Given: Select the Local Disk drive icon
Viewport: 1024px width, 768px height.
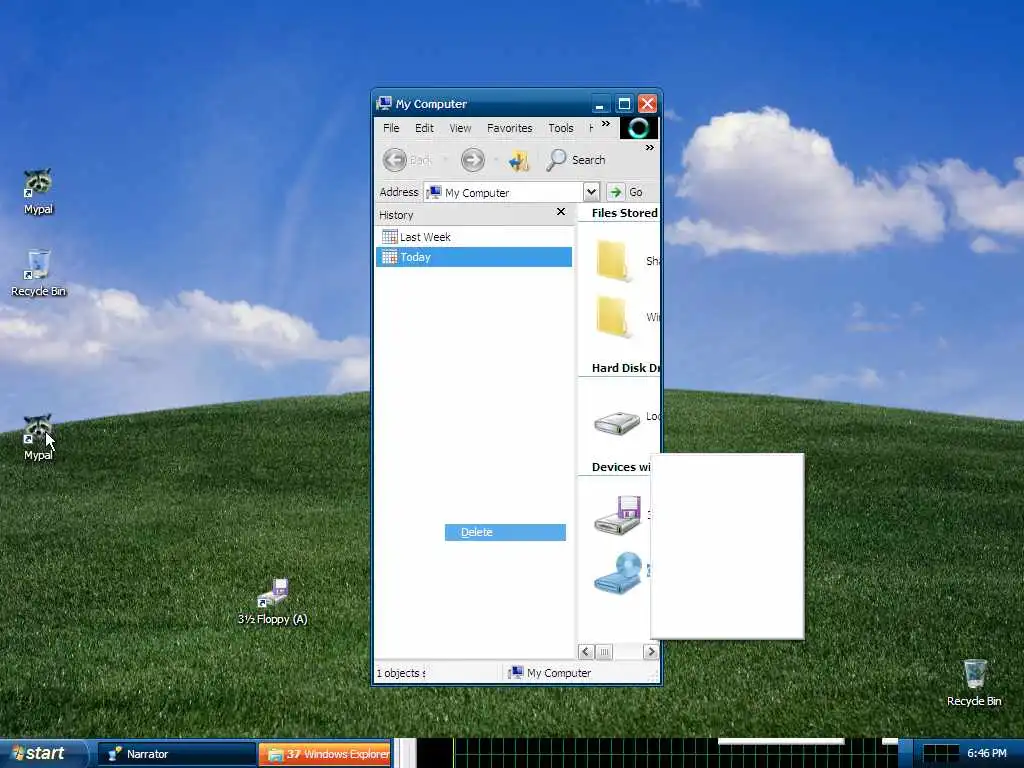Looking at the screenshot, I should coord(617,423).
